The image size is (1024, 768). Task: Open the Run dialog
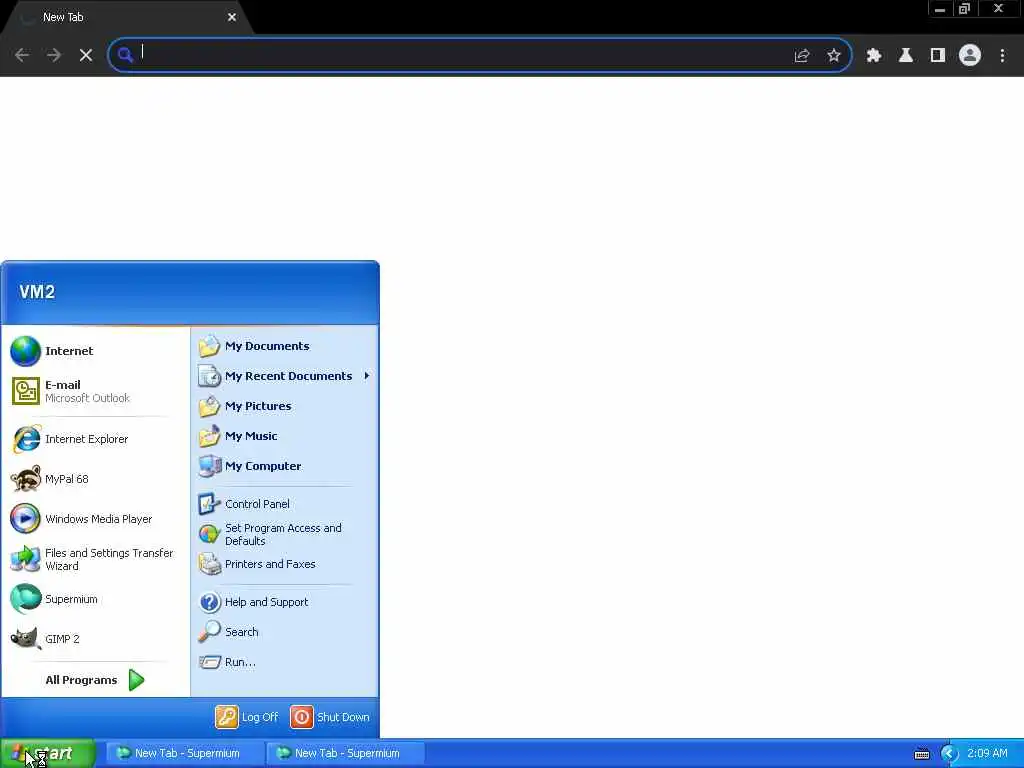pos(284,662)
